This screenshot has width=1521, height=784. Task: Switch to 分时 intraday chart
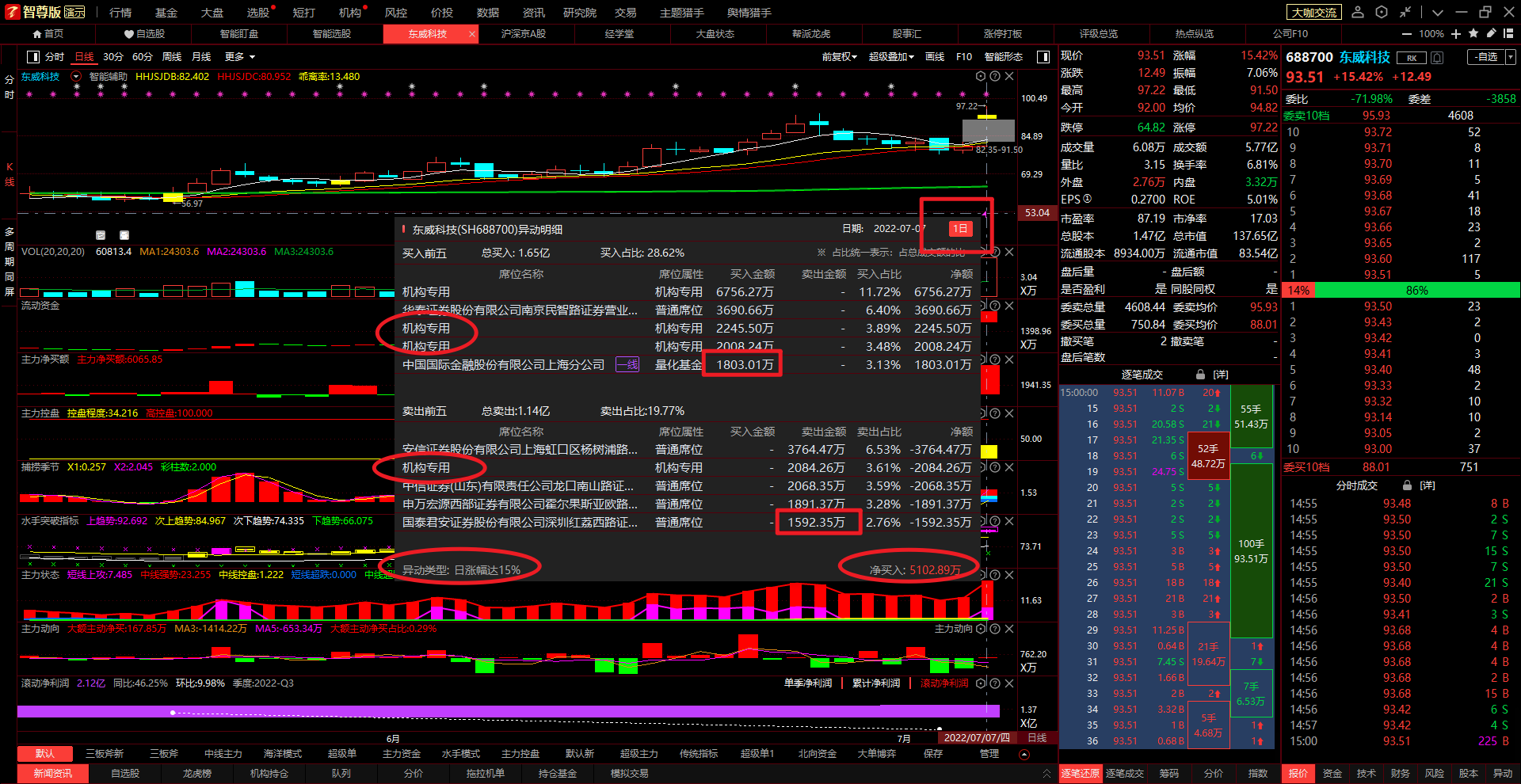(55, 57)
